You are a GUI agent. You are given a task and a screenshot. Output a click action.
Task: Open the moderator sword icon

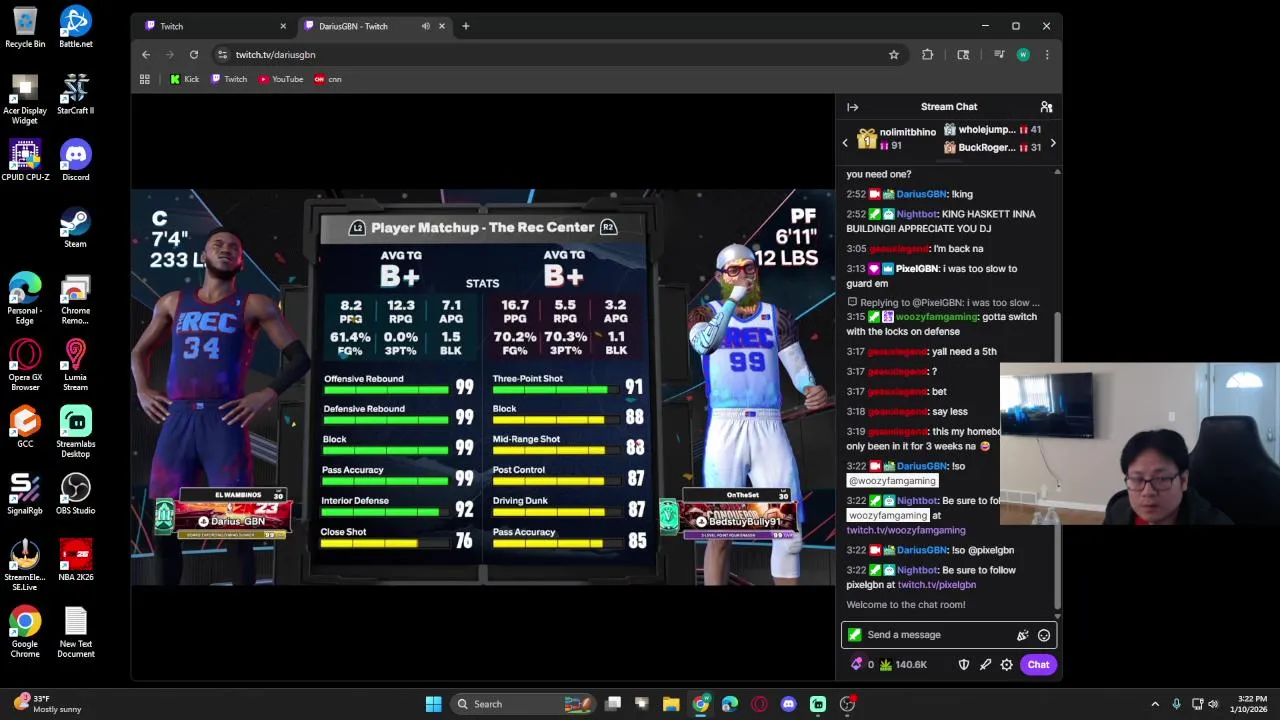coord(985,665)
